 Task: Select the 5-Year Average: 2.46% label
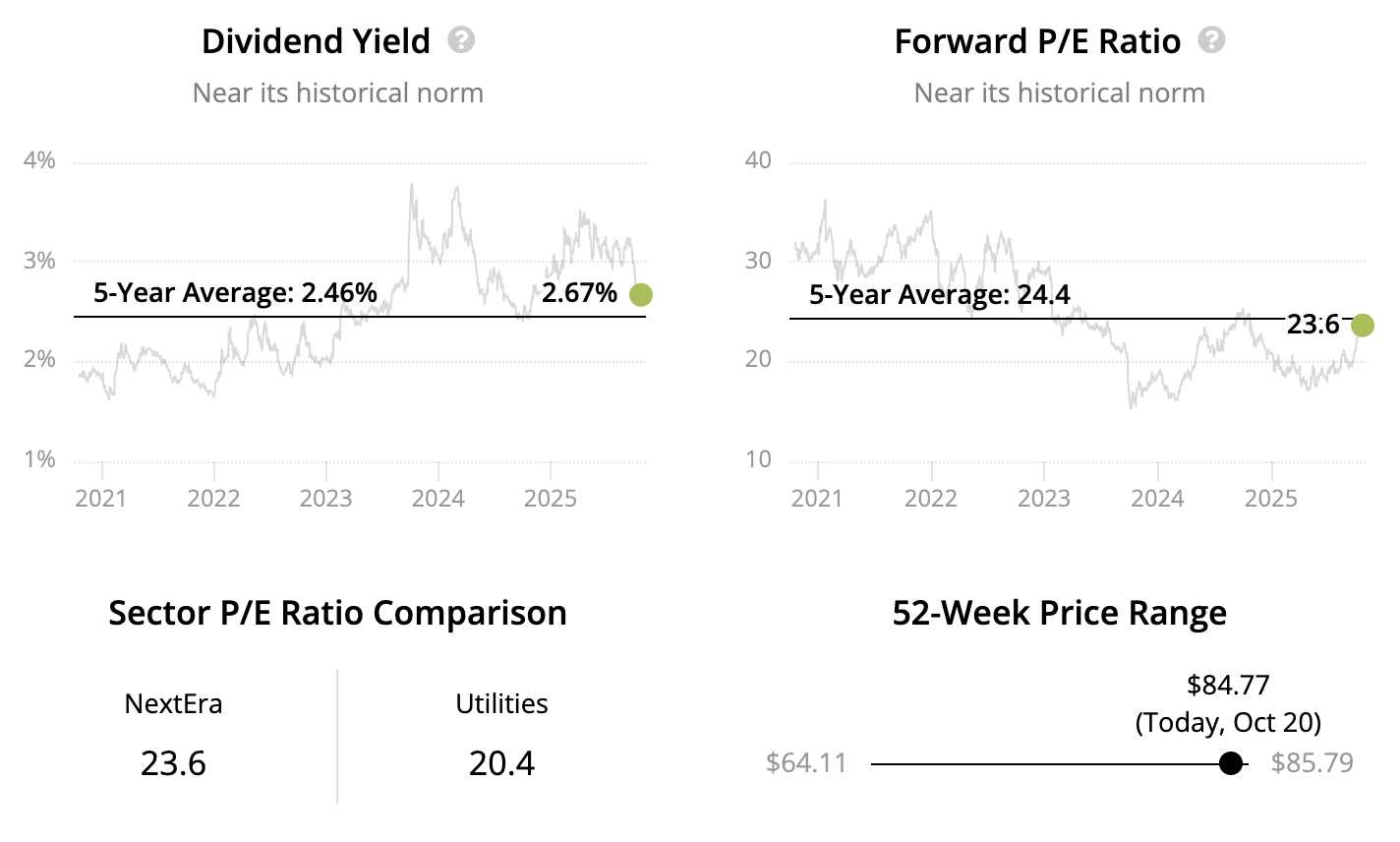click(235, 292)
